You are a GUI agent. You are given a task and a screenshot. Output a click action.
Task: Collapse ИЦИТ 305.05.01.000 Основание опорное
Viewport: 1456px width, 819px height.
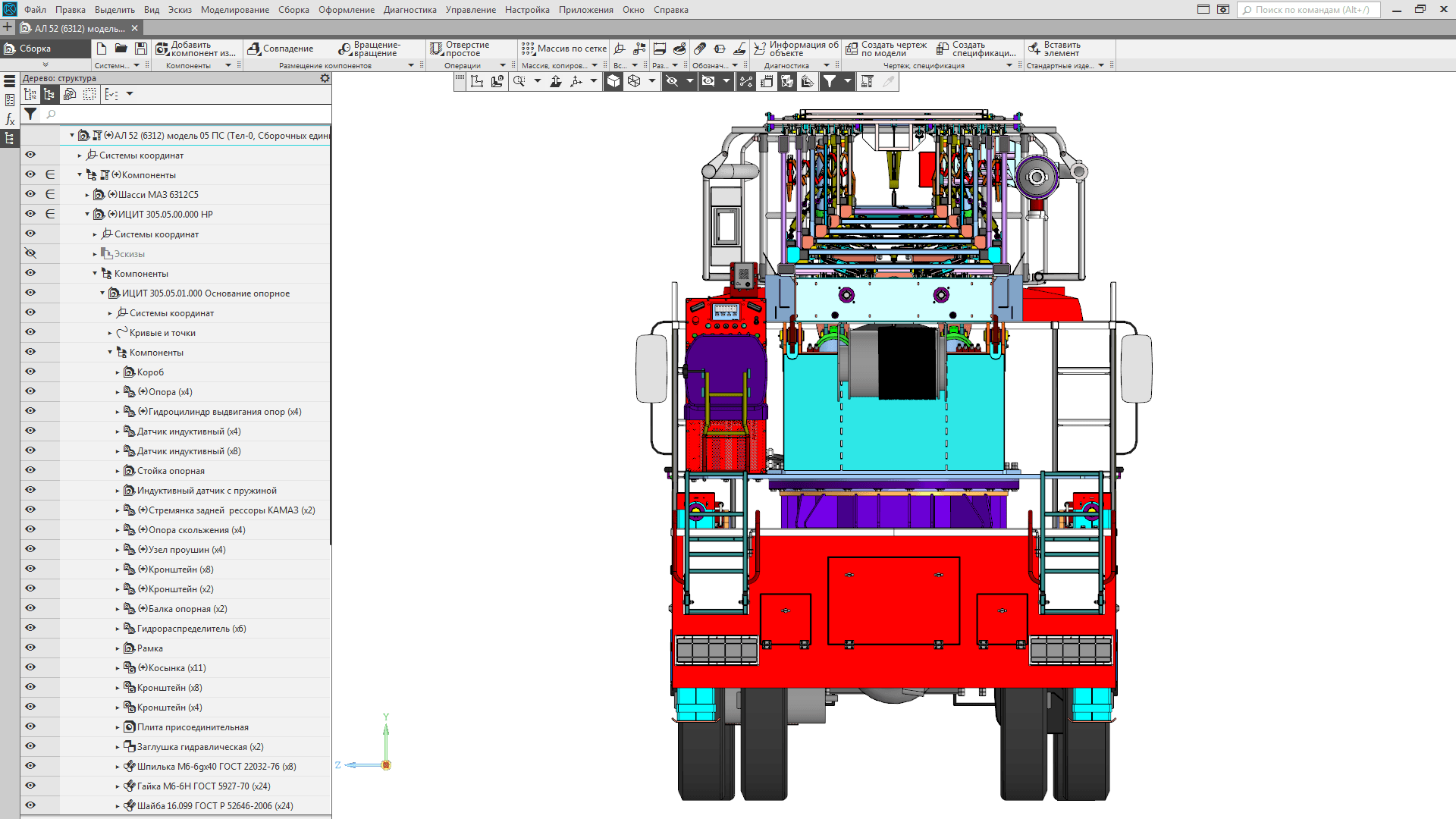[x=102, y=293]
